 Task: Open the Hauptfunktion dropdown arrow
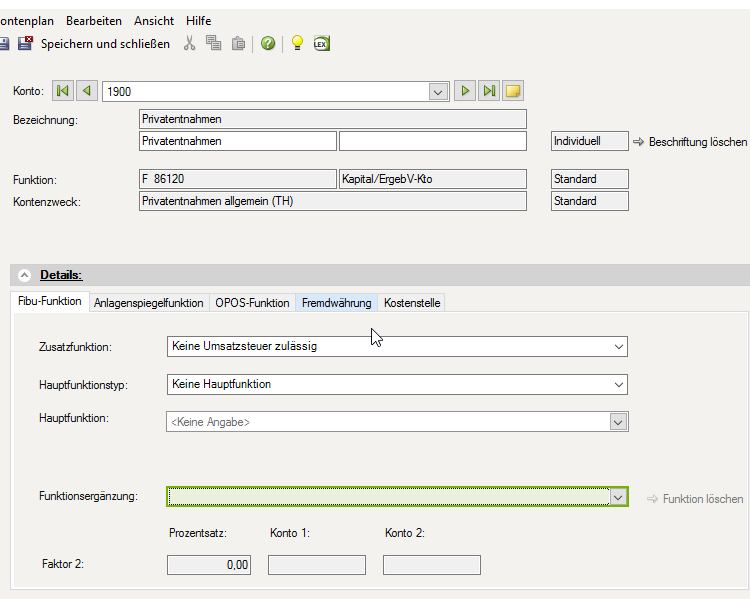click(618, 422)
